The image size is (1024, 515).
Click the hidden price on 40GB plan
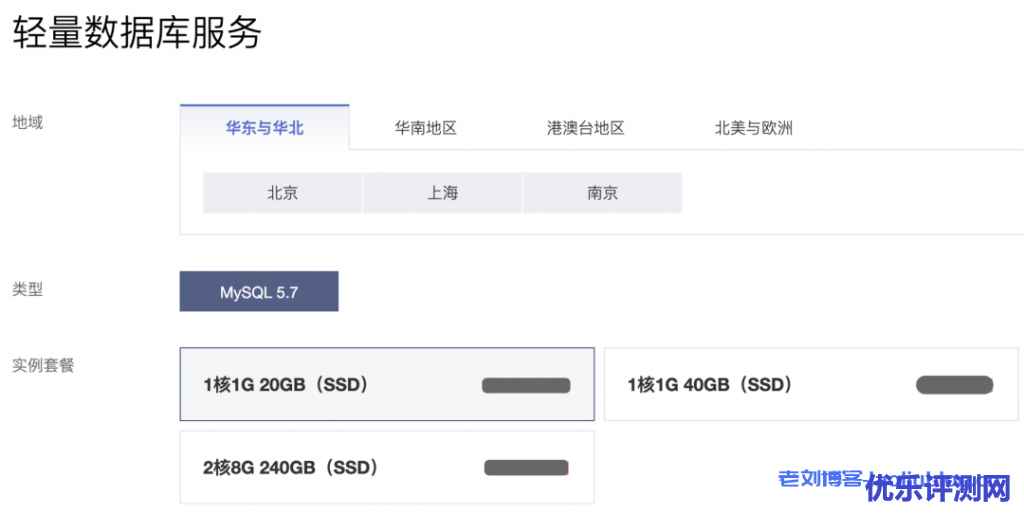click(x=954, y=385)
